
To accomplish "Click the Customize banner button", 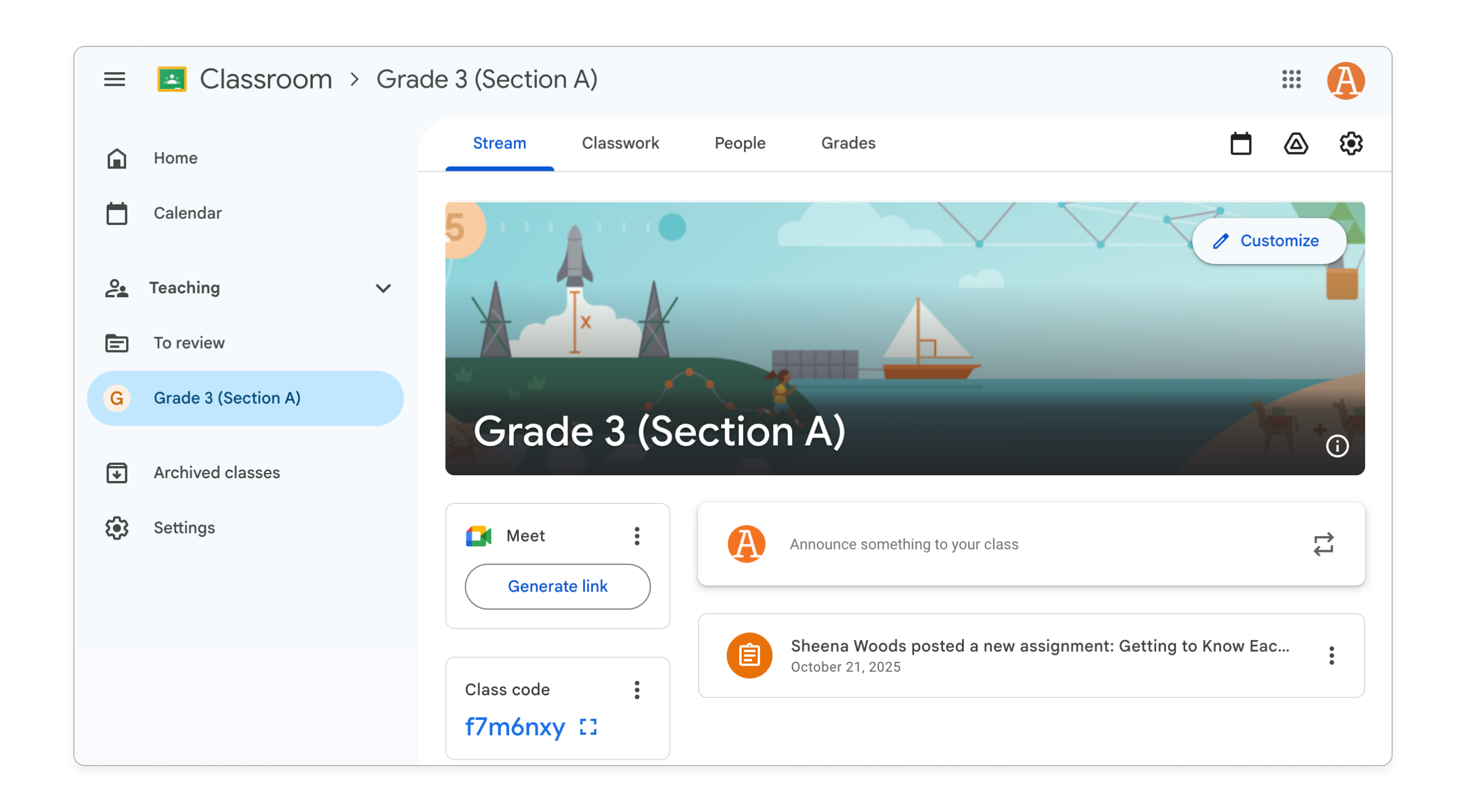I will [1268, 241].
